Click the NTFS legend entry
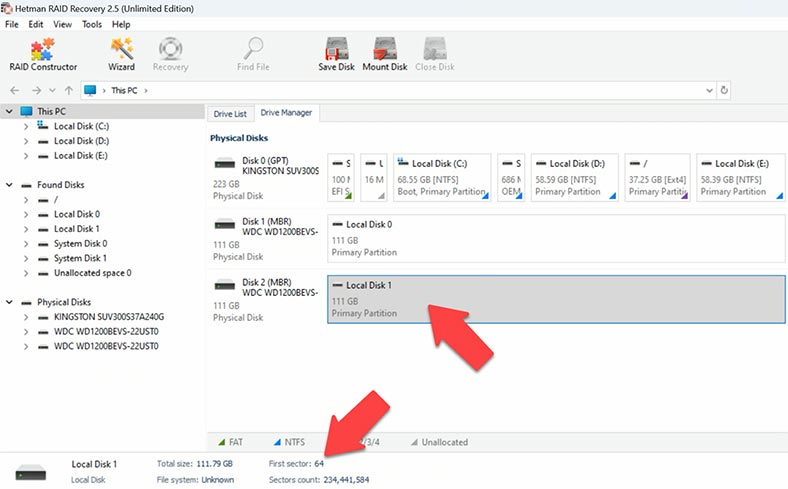 (x=289, y=442)
